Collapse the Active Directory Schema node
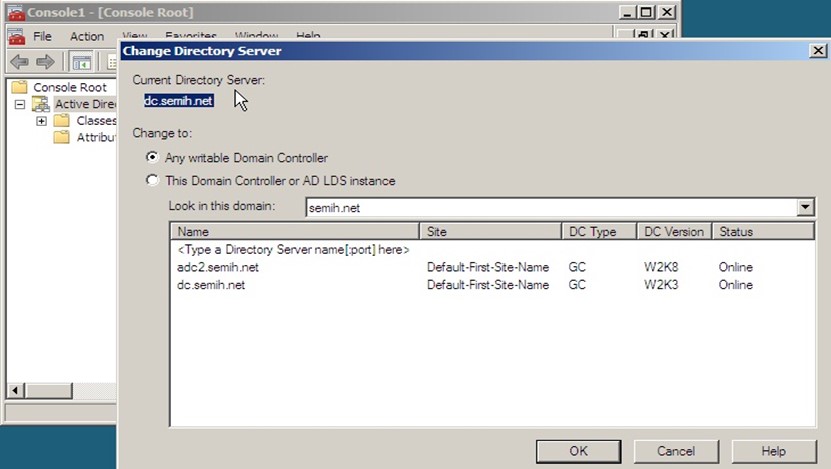 click(x=19, y=104)
